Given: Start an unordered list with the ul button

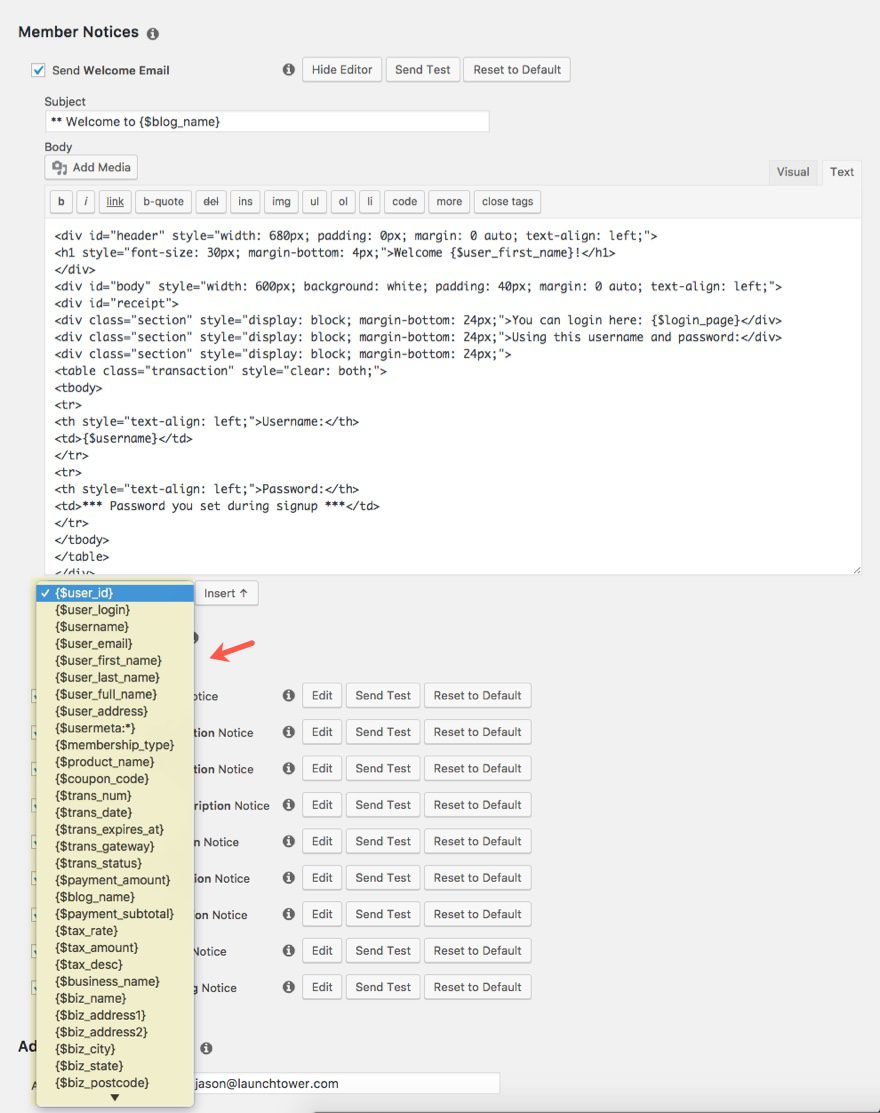Looking at the screenshot, I should [314, 201].
